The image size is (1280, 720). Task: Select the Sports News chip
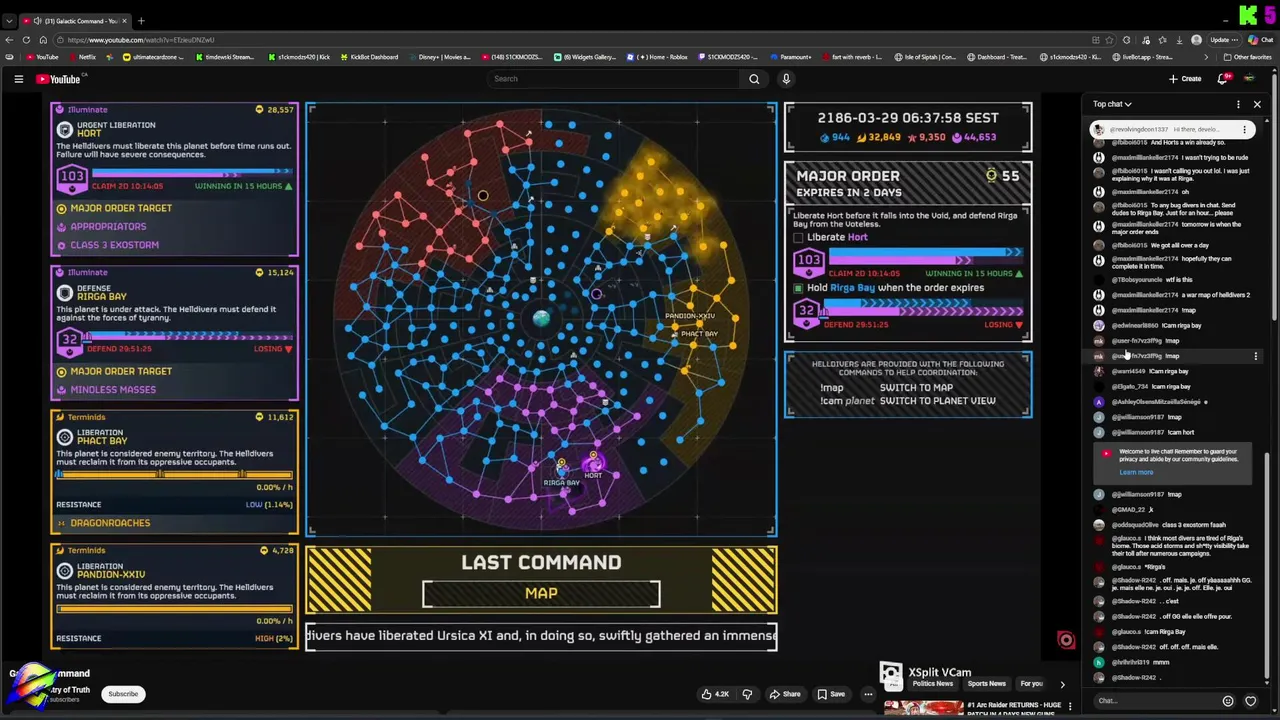coord(986,684)
